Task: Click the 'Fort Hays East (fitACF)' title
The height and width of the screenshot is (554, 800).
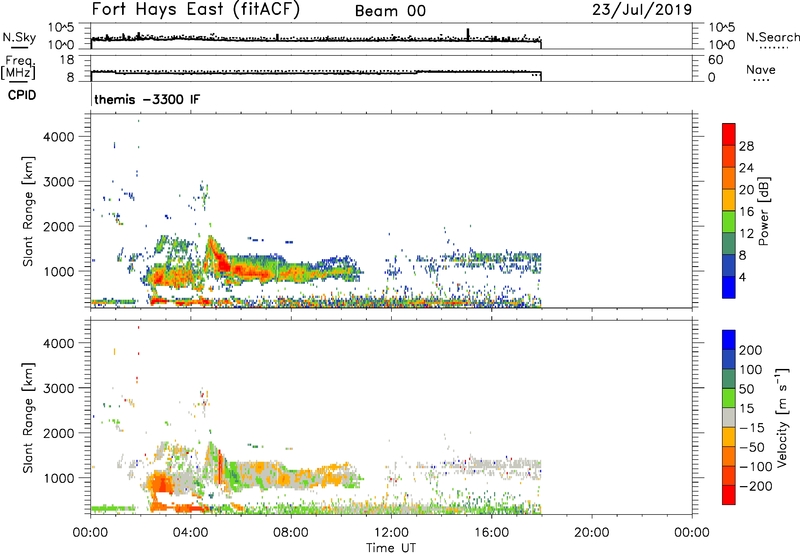Action: [x=195, y=9]
